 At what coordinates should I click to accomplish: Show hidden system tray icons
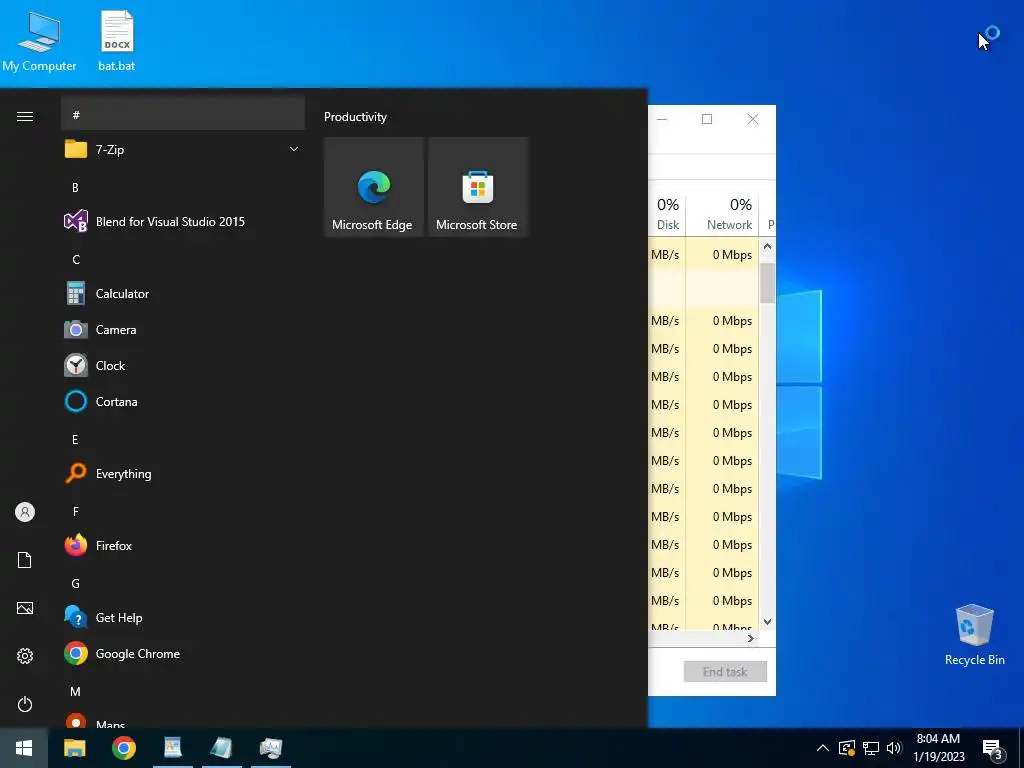click(823, 748)
